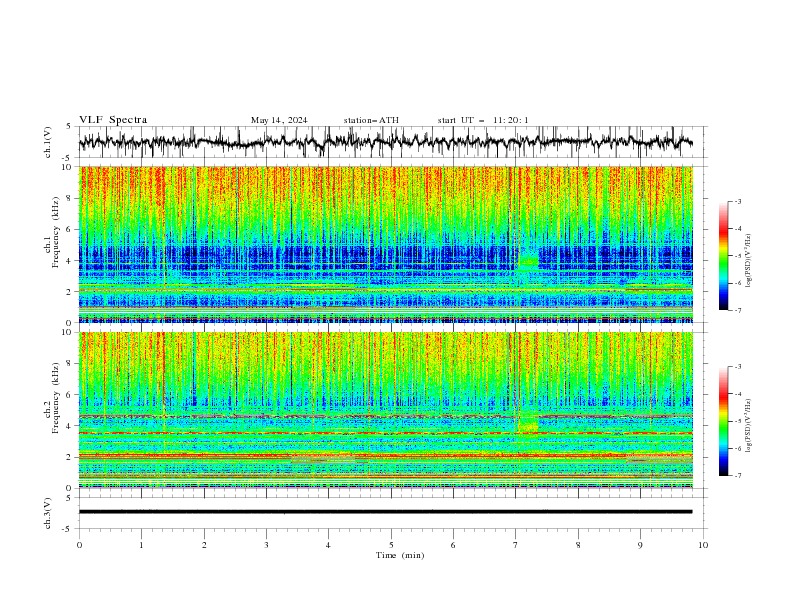Click the ch.1 spectrogram color scale bar
Screen dimensions: 792x612
[723, 256]
